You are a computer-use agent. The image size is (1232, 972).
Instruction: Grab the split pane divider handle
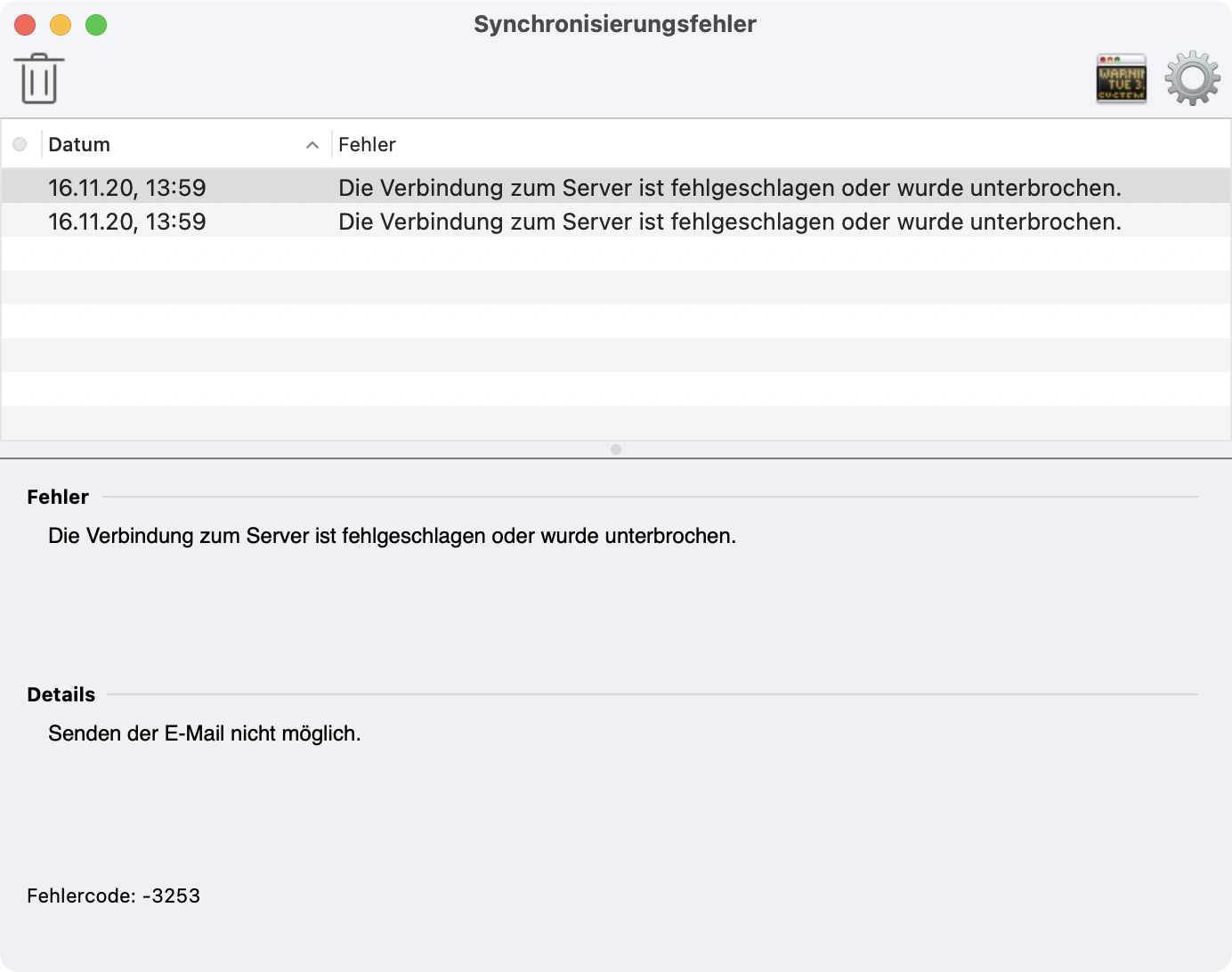(x=616, y=450)
